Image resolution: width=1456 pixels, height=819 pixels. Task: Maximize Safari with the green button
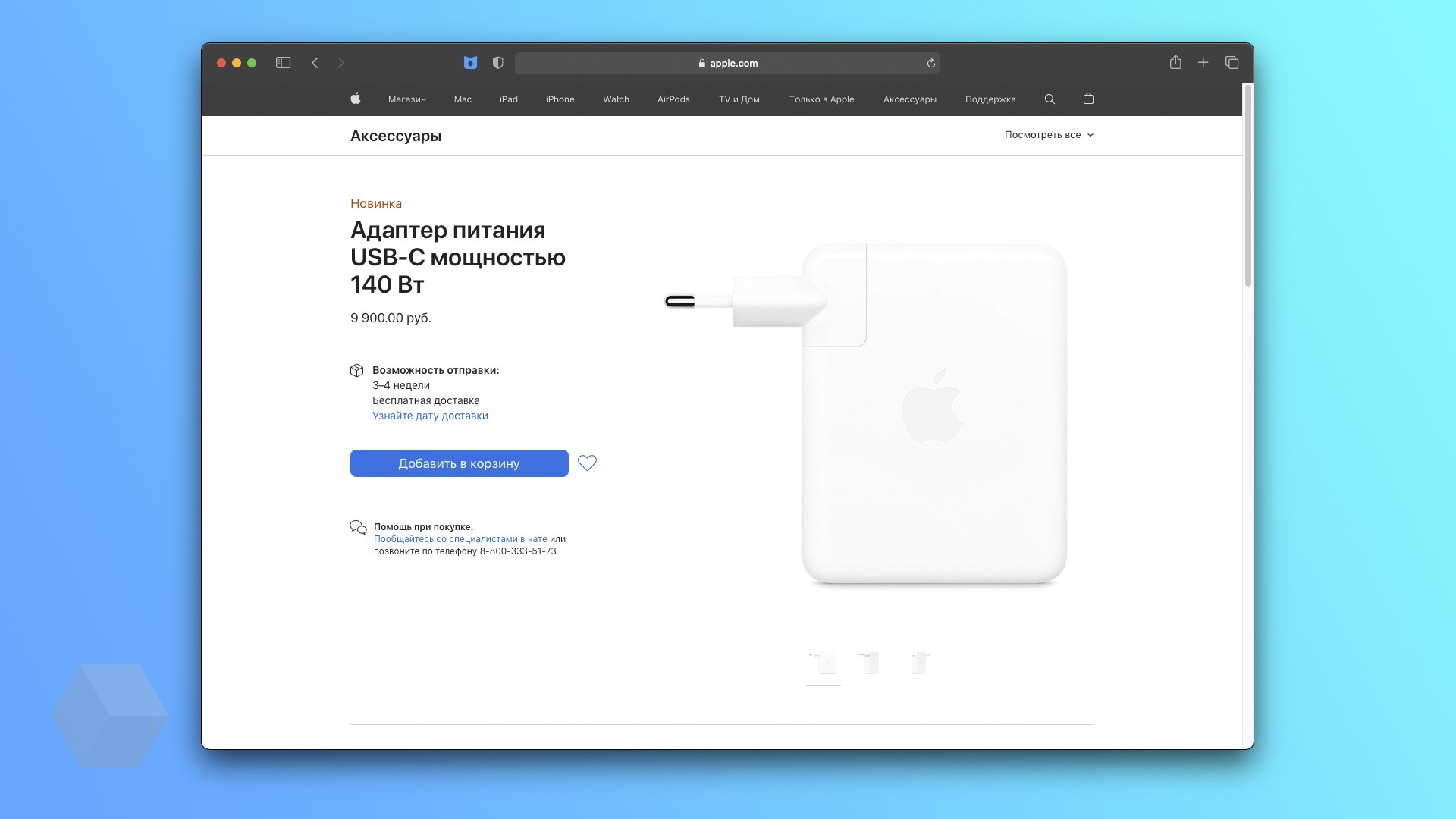252,63
